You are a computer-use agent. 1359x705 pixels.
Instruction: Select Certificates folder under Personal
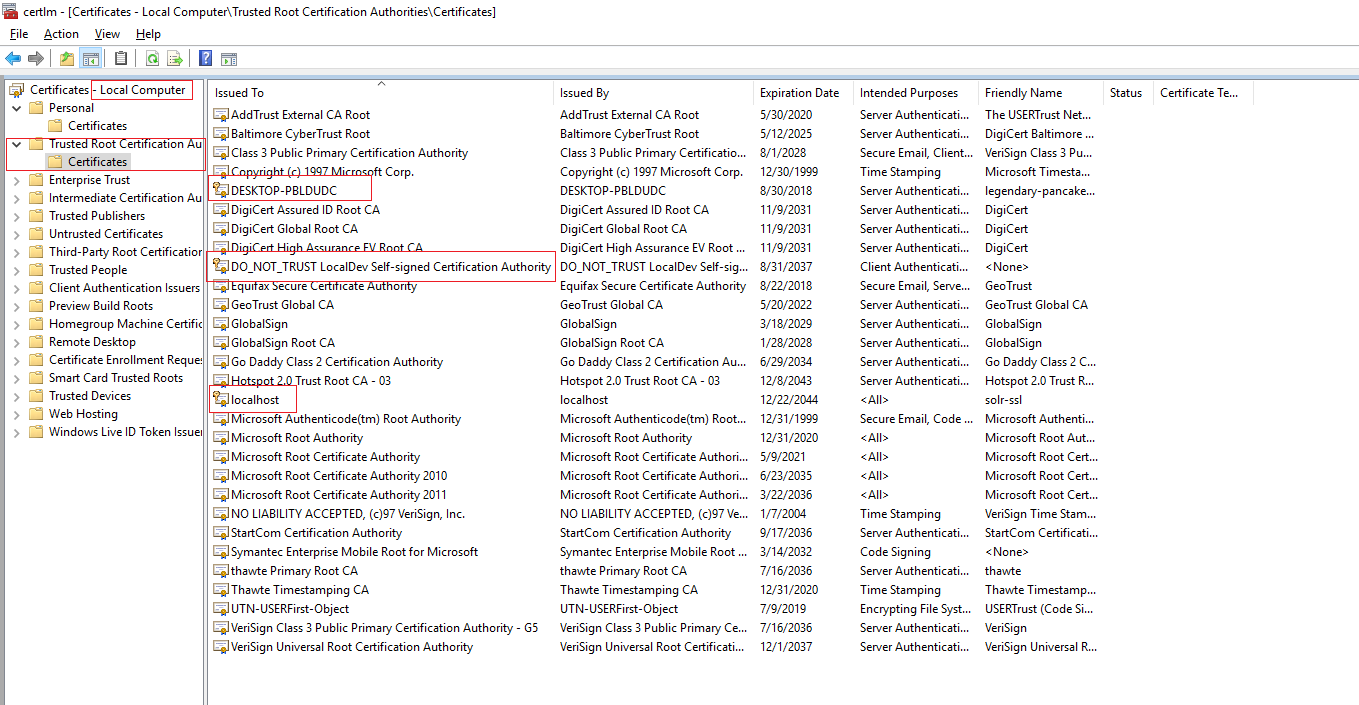tap(97, 125)
